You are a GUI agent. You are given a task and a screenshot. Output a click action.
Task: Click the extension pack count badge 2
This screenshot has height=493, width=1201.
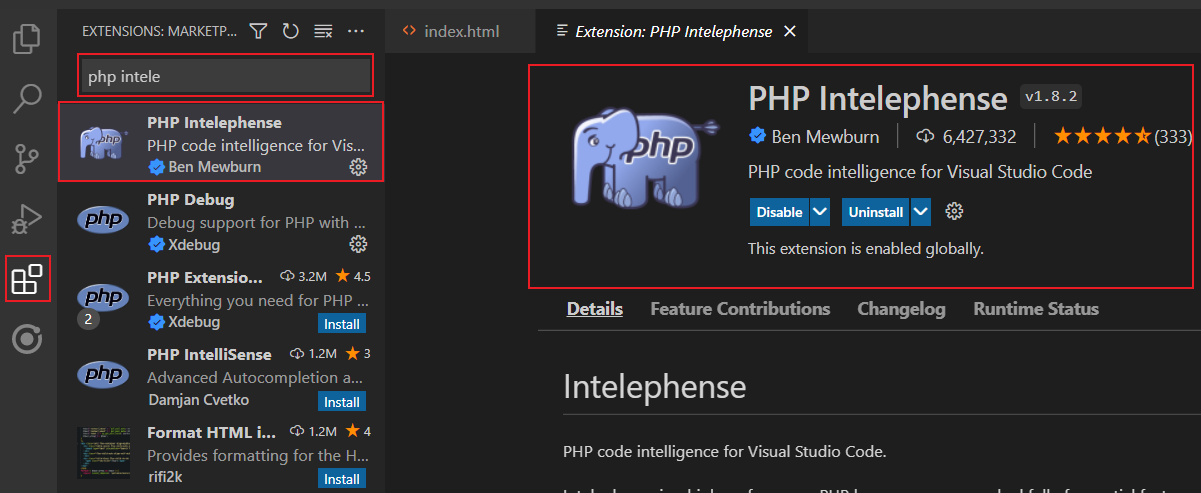tap(86, 320)
